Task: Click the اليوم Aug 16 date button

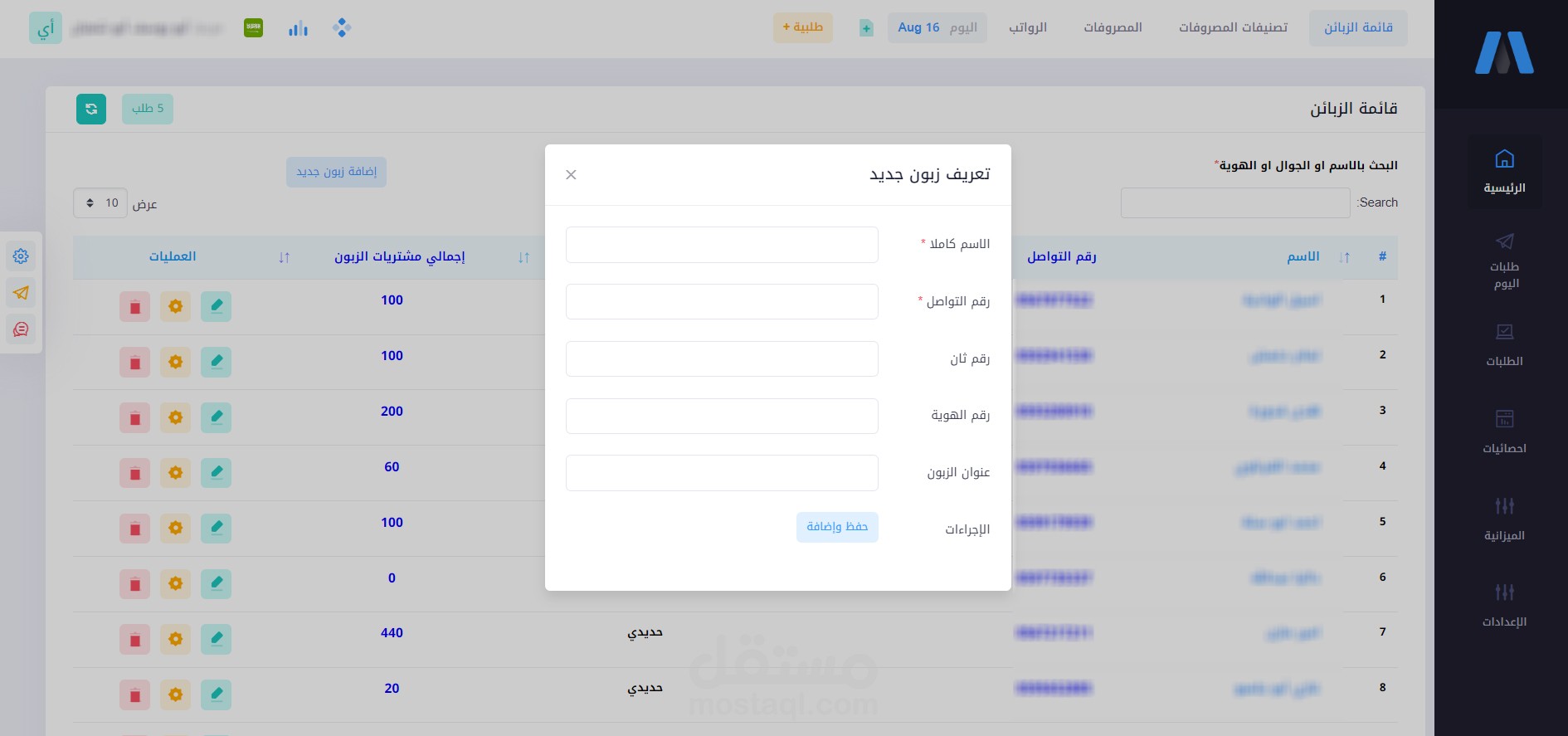Action: tap(937, 27)
